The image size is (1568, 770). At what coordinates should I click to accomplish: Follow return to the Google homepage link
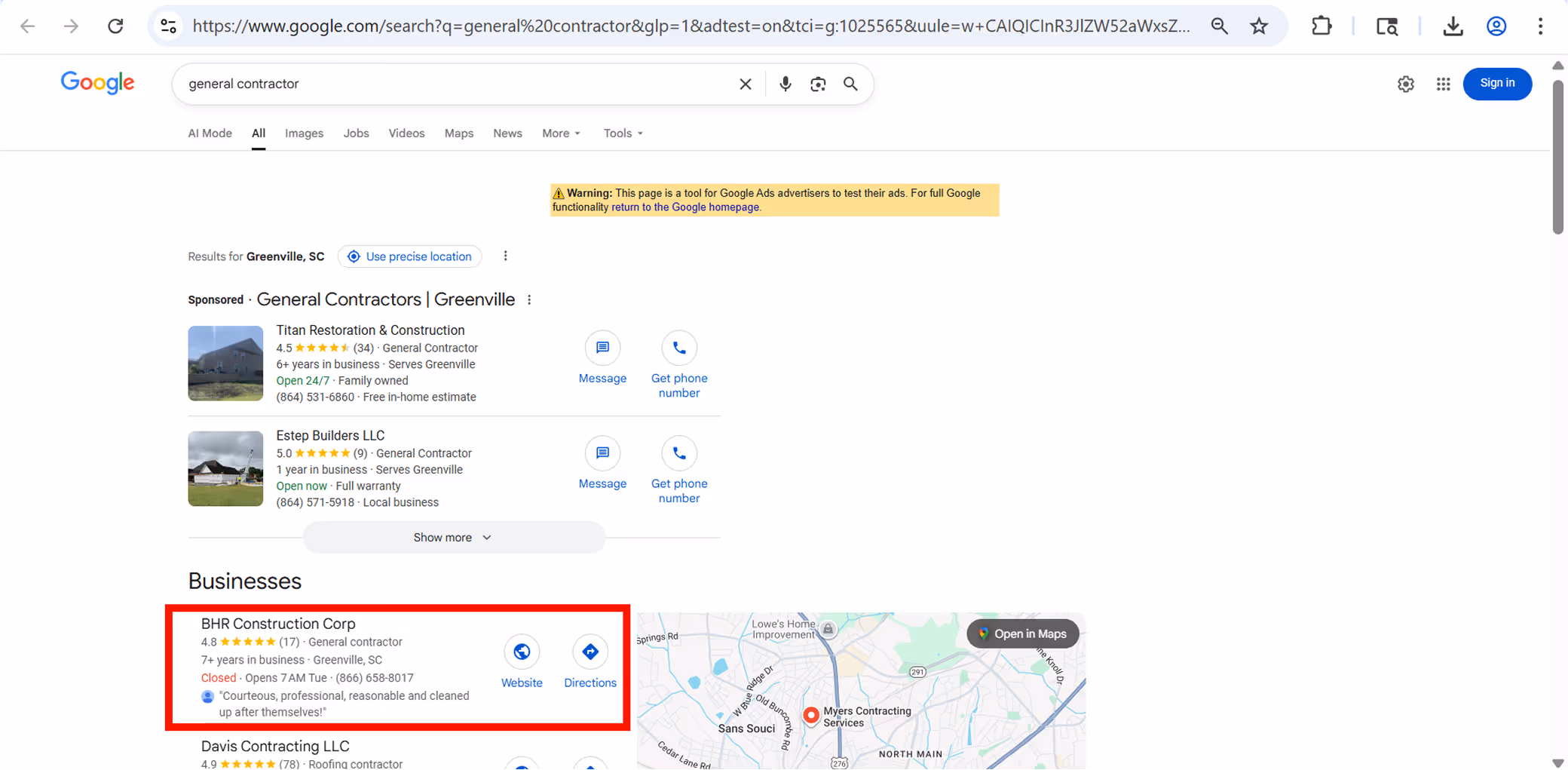tap(684, 207)
